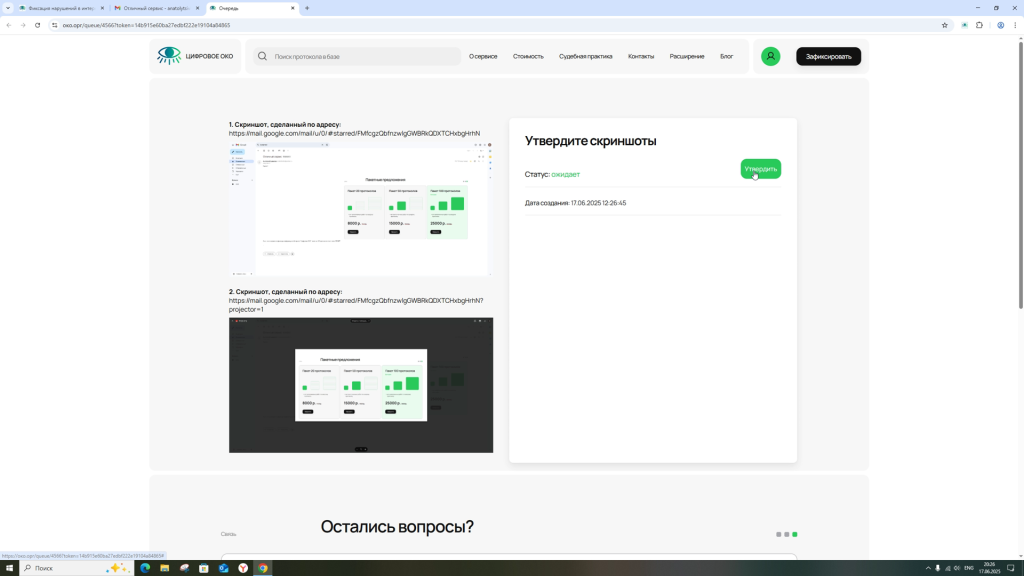Launch Microsoft Edge from the taskbar
This screenshot has width=1024, height=576.
(145, 568)
